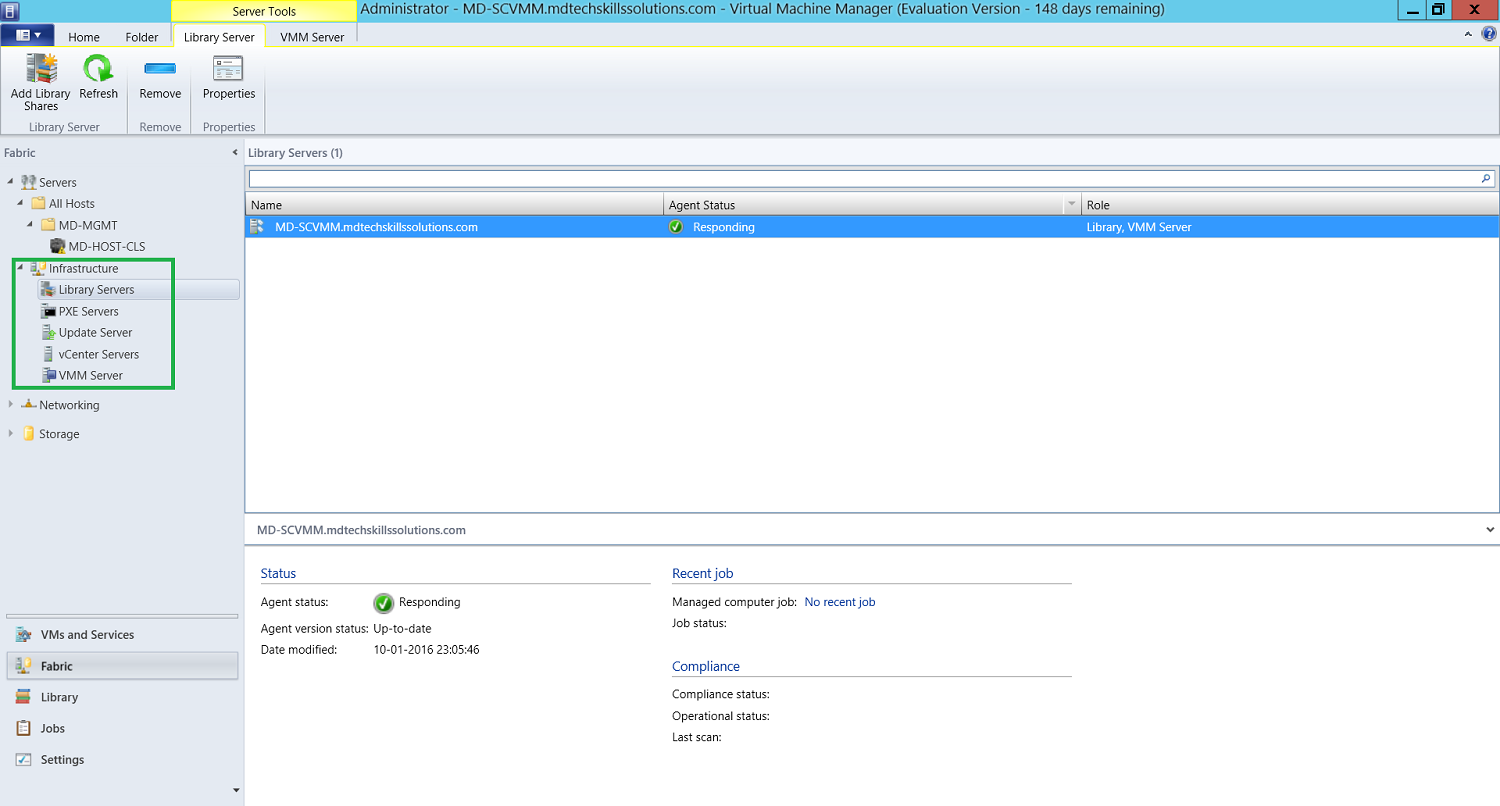Click the search magnifier icon
The image size is (1500, 806).
click(x=1487, y=178)
